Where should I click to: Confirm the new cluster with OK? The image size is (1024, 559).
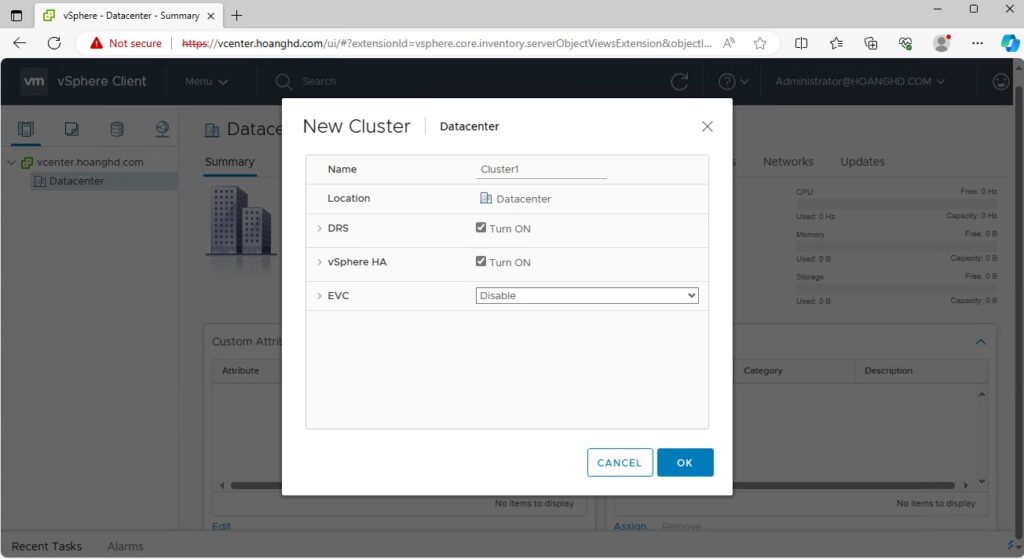click(x=685, y=462)
